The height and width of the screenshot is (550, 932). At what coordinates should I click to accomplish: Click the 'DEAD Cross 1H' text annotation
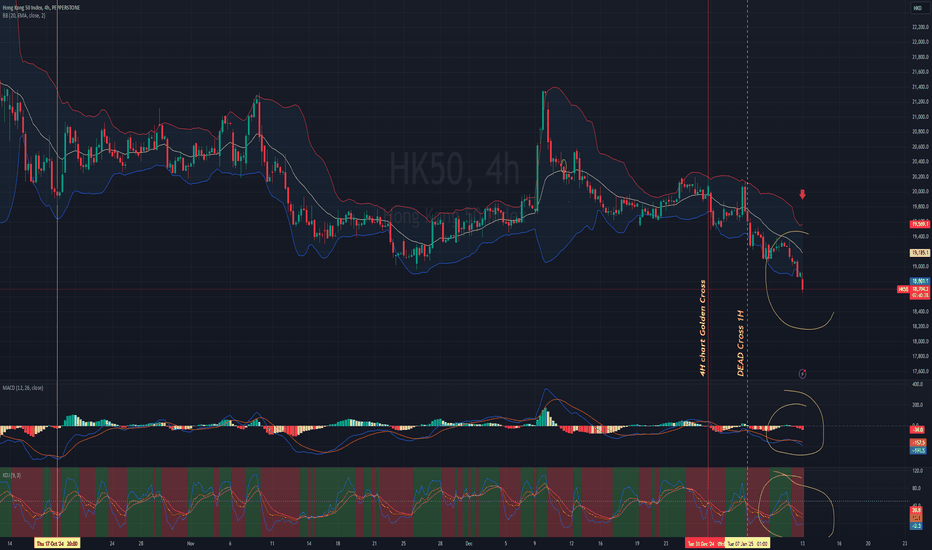click(741, 343)
